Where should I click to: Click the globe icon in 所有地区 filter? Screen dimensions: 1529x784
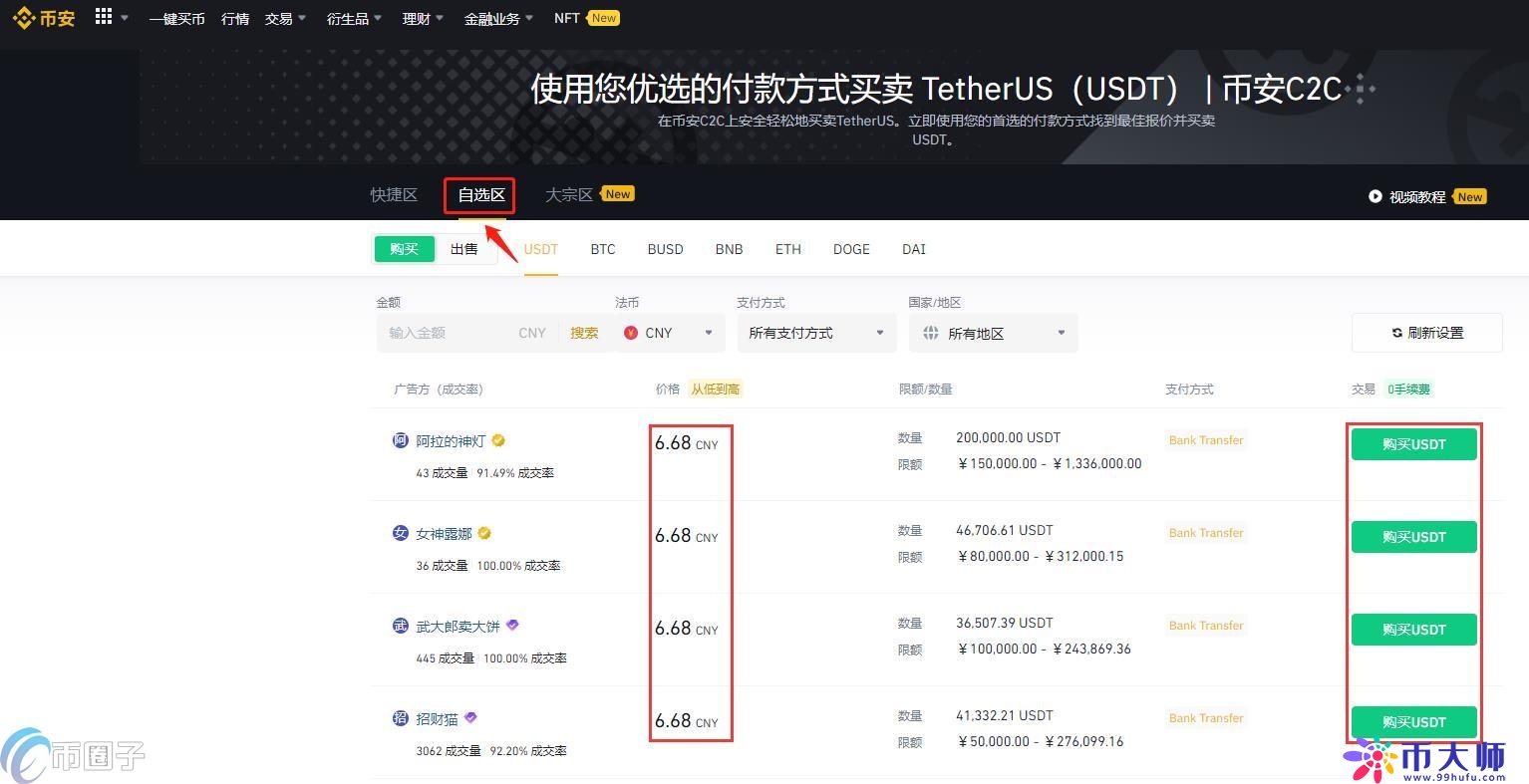930,333
